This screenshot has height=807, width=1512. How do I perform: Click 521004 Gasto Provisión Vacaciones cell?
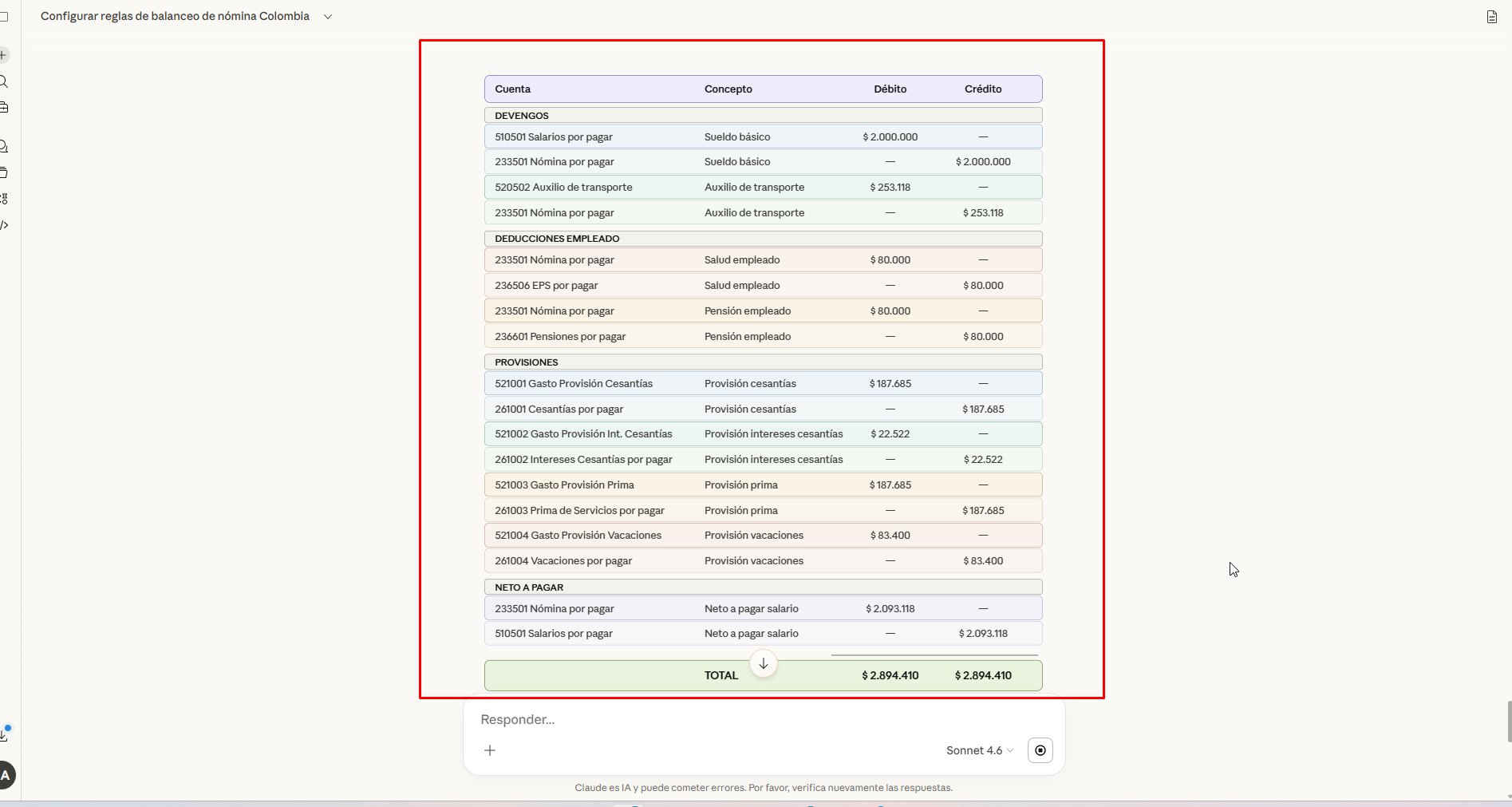coord(578,535)
